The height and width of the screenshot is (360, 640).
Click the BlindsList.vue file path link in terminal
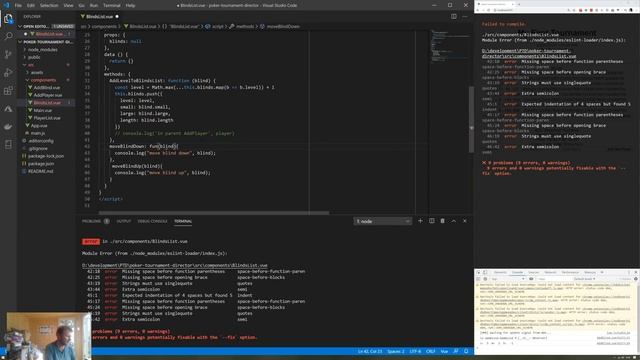(x=175, y=265)
